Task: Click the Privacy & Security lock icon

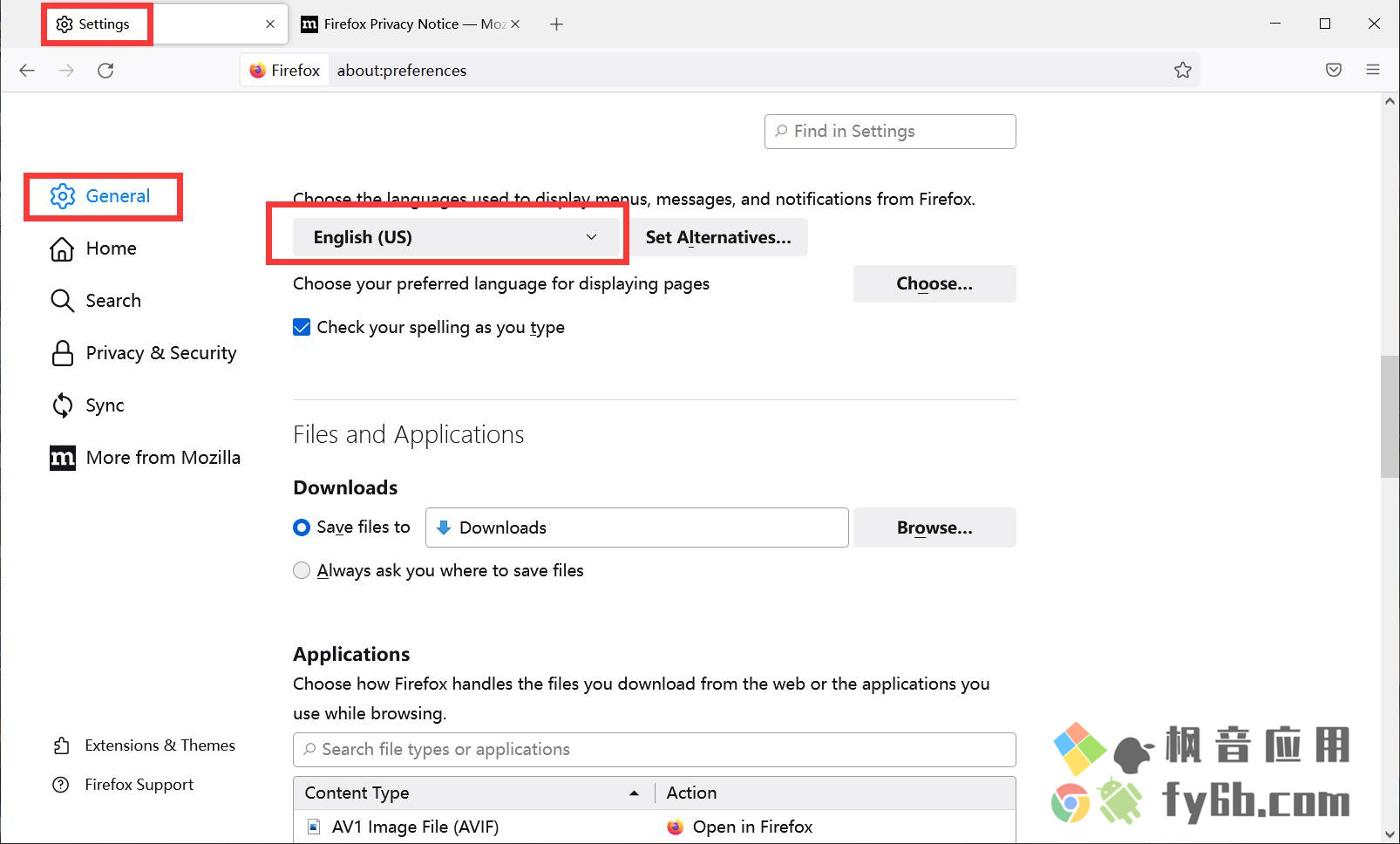Action: click(62, 353)
